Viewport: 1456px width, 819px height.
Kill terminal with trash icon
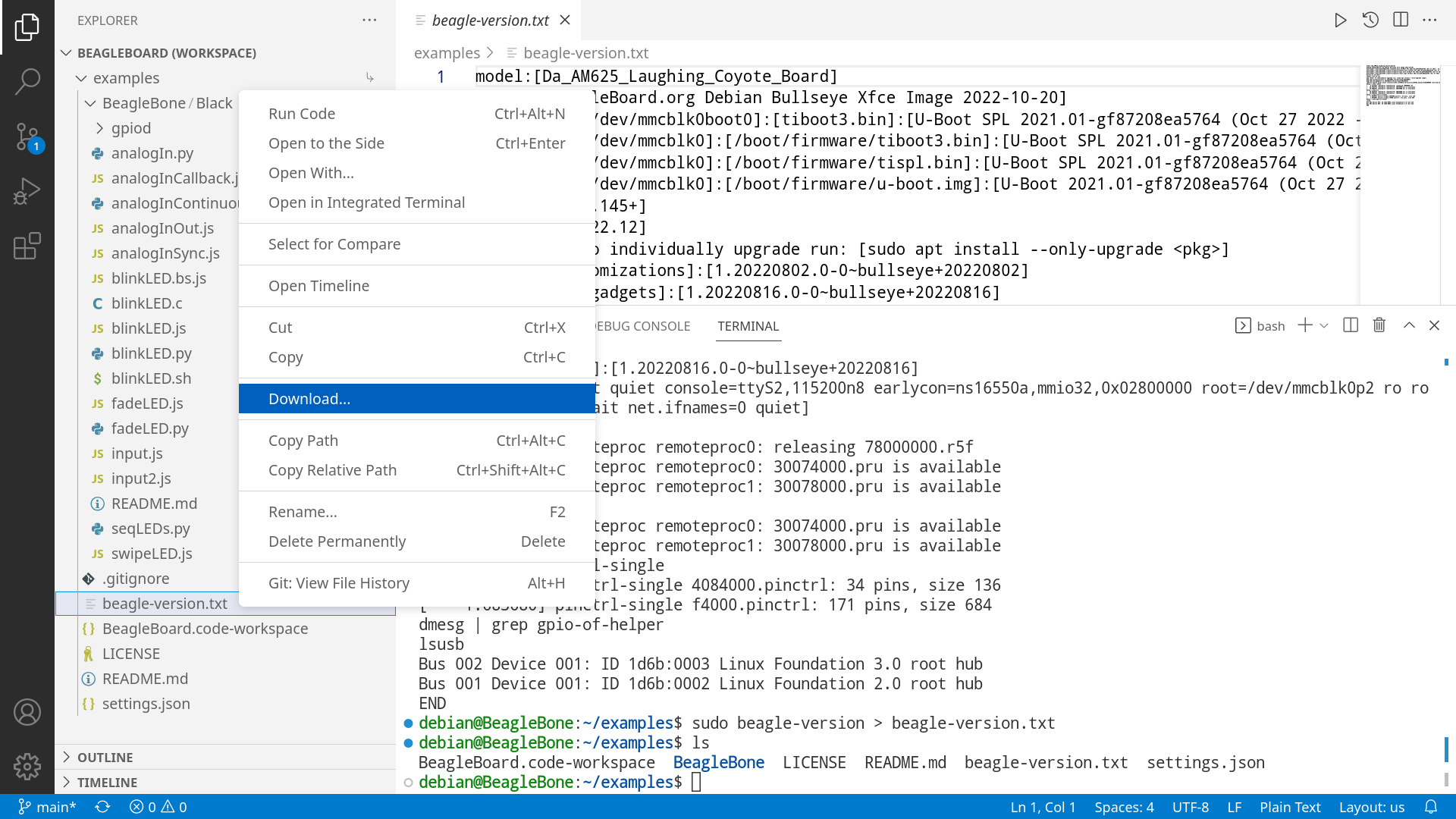[x=1379, y=325]
